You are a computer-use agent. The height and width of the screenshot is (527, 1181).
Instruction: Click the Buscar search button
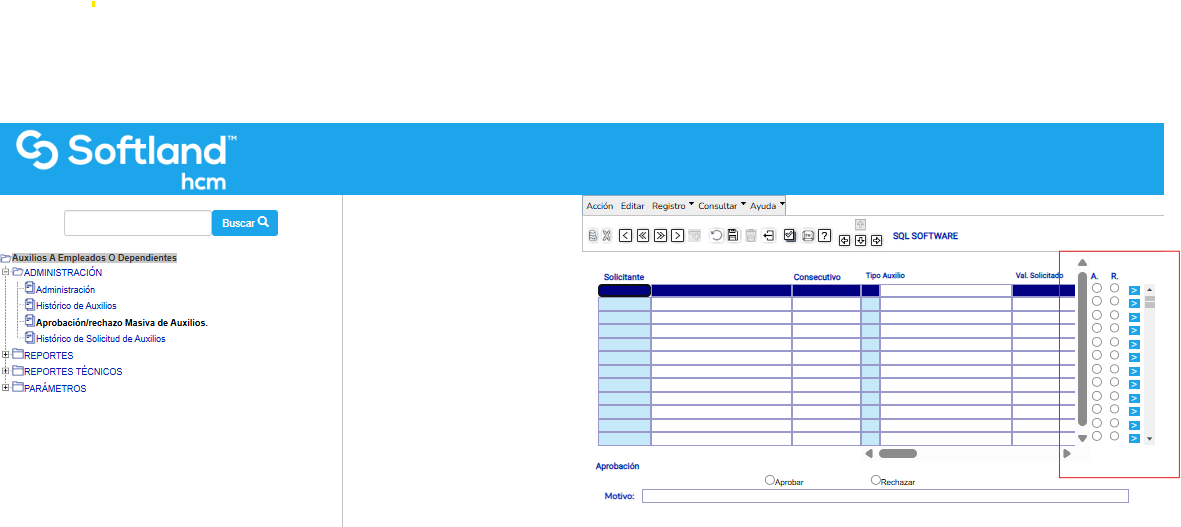(x=245, y=223)
